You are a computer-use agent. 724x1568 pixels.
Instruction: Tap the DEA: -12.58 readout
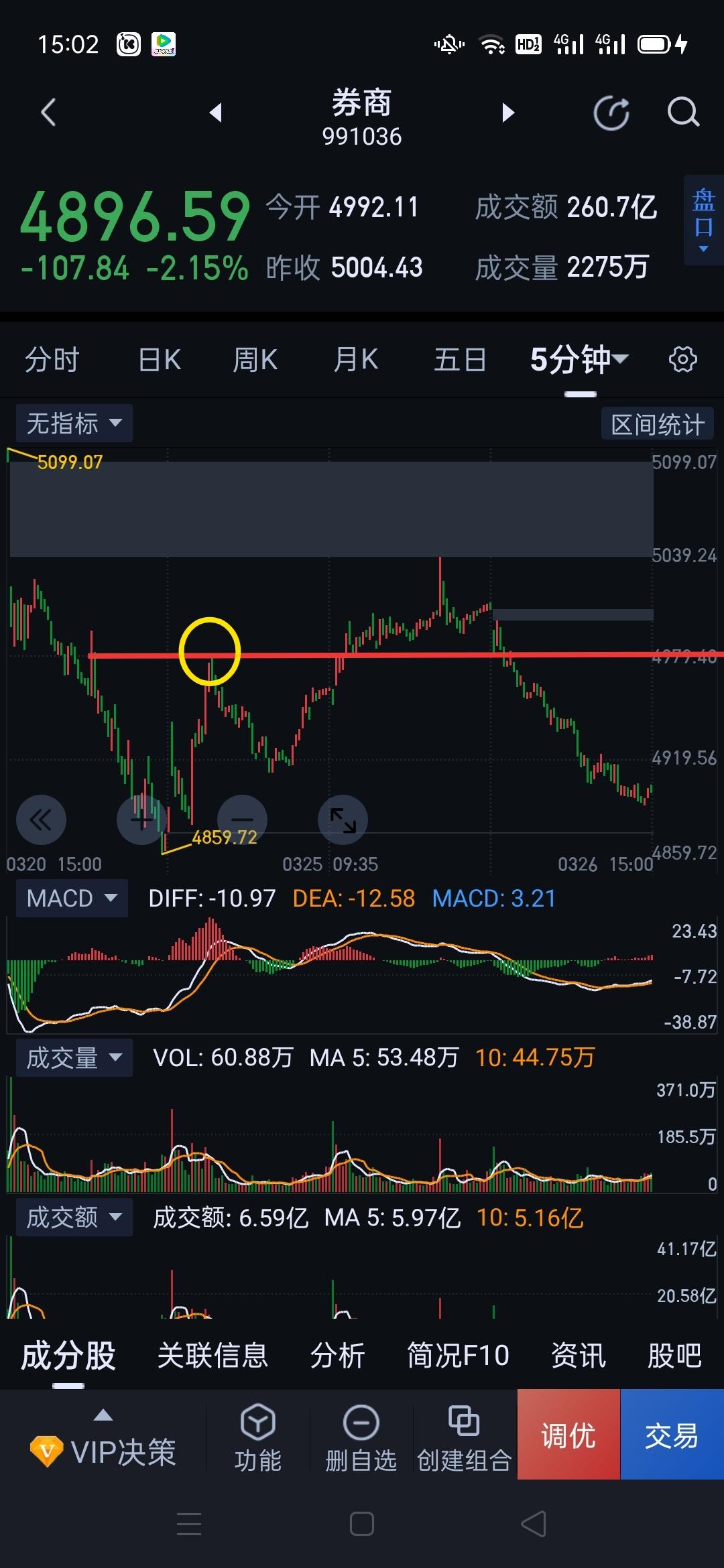tap(354, 898)
